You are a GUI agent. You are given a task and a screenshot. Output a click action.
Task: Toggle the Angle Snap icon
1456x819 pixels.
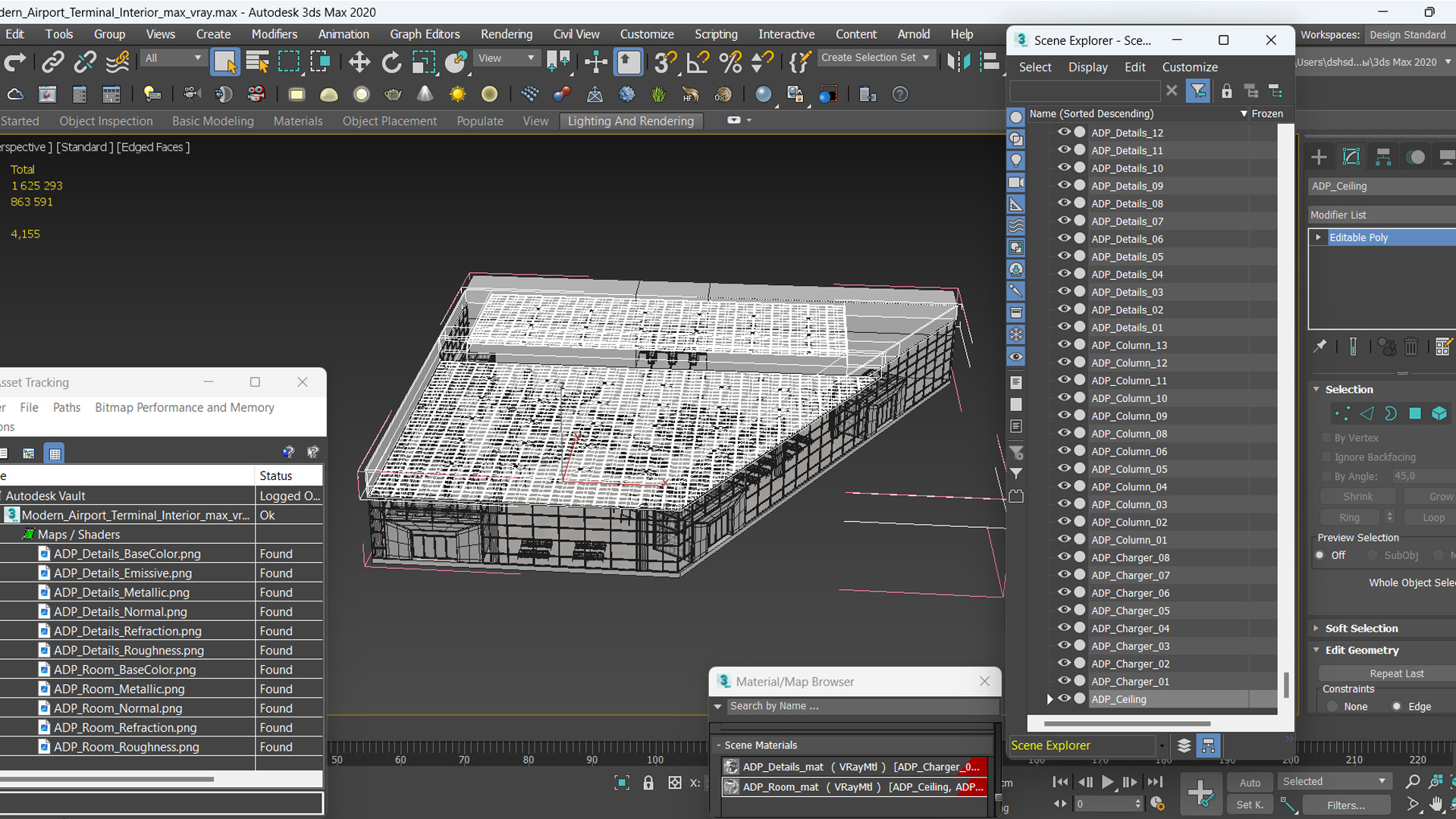pos(698,62)
